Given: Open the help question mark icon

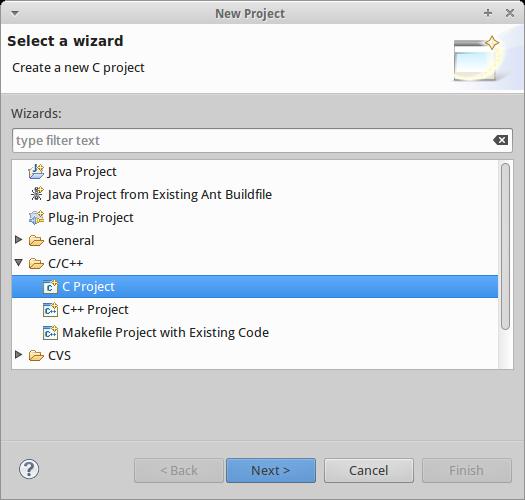Looking at the screenshot, I should tap(29, 469).
